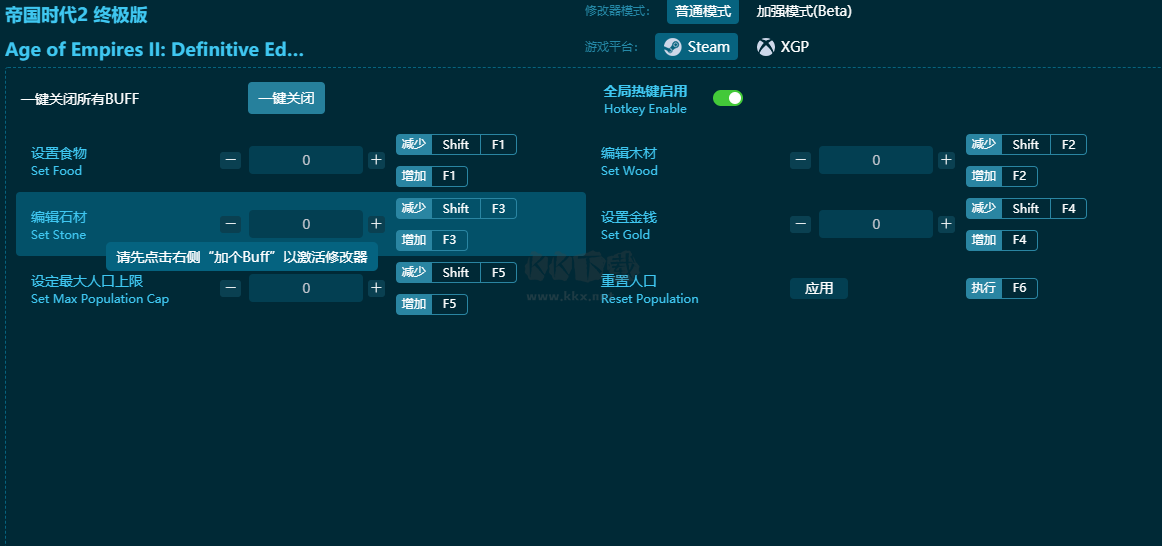Click the 帝国时代2 终极版 title

[76, 14]
